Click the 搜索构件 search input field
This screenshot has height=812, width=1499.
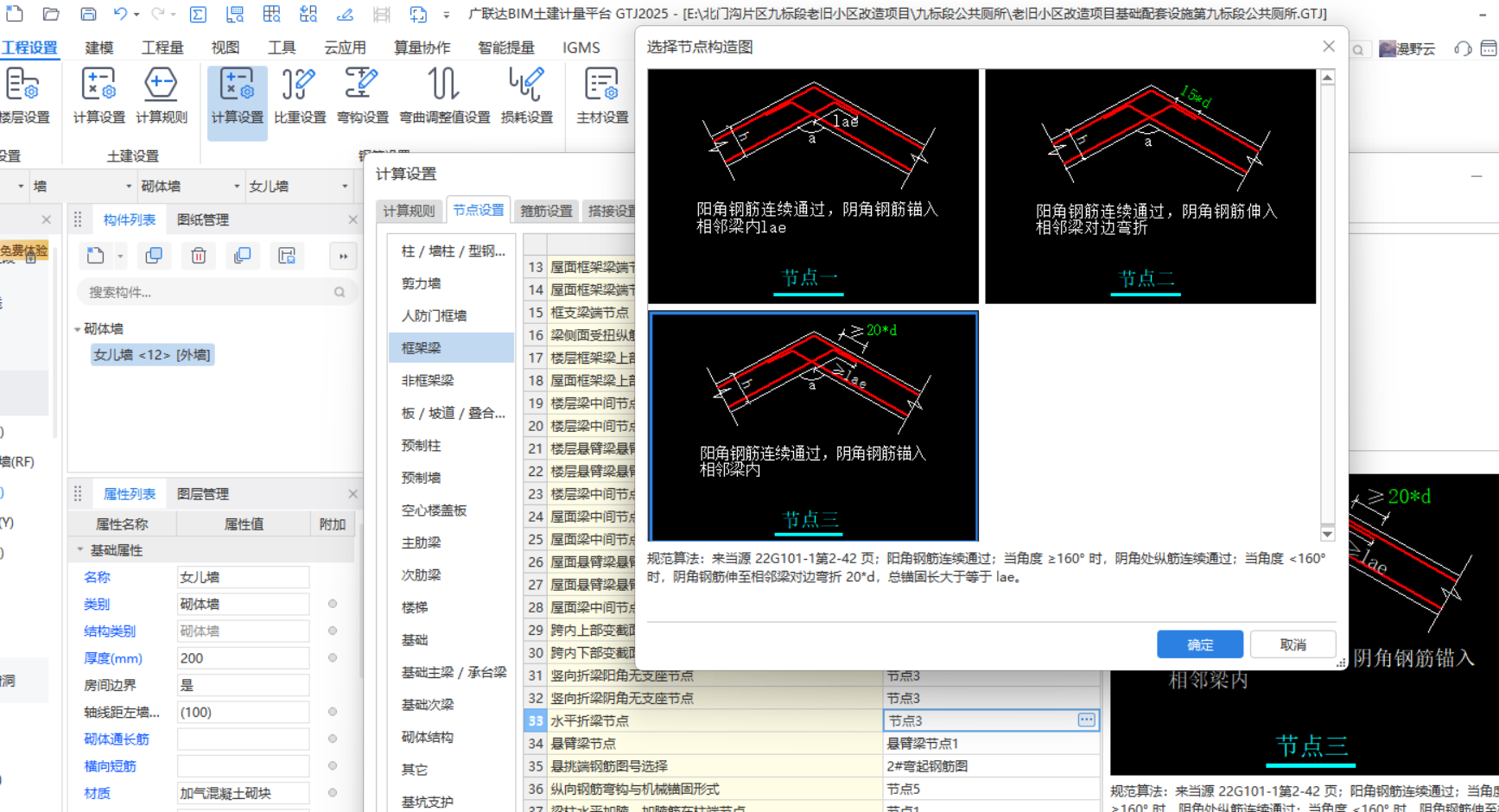(x=207, y=292)
